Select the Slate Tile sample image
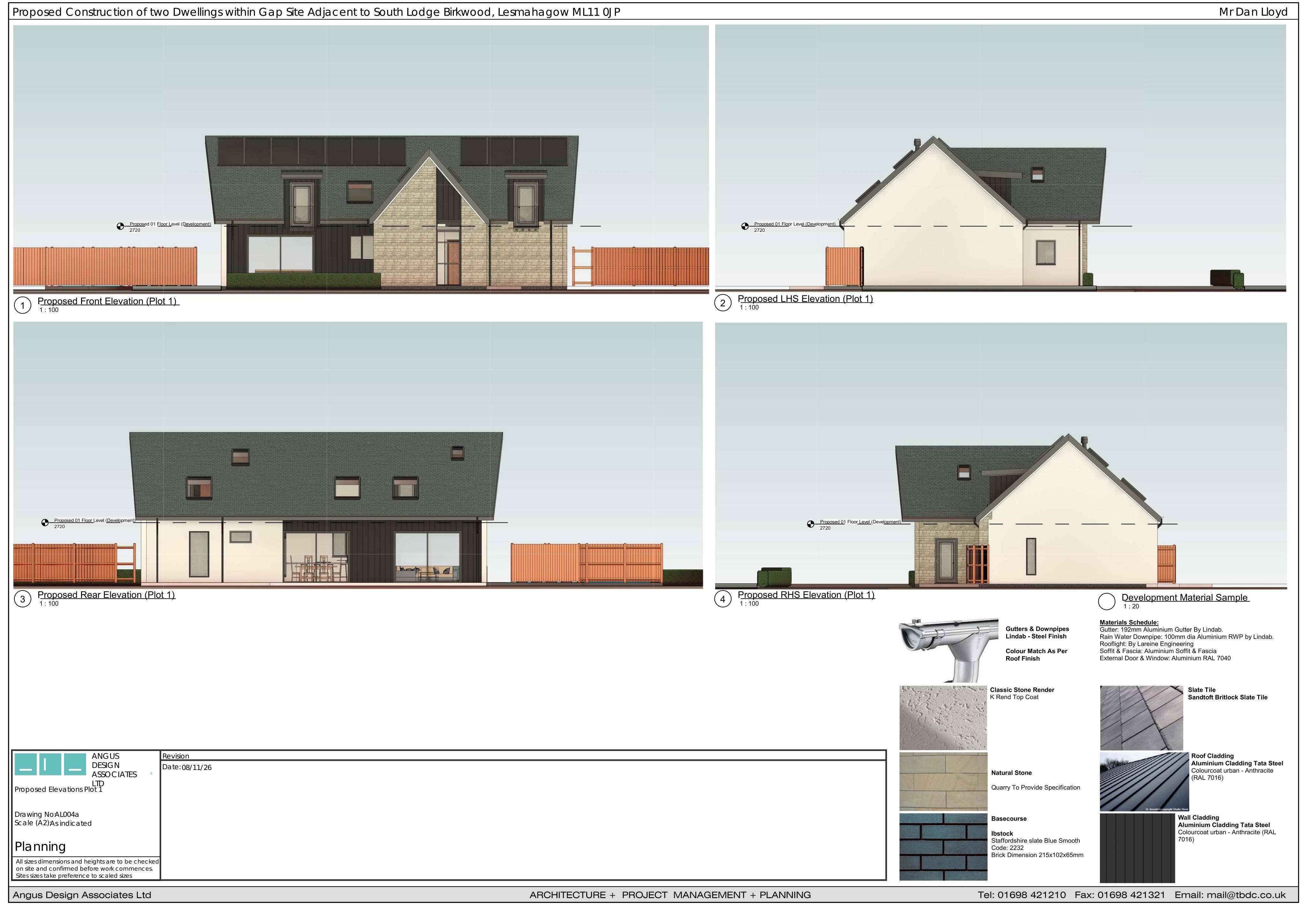 1141,718
